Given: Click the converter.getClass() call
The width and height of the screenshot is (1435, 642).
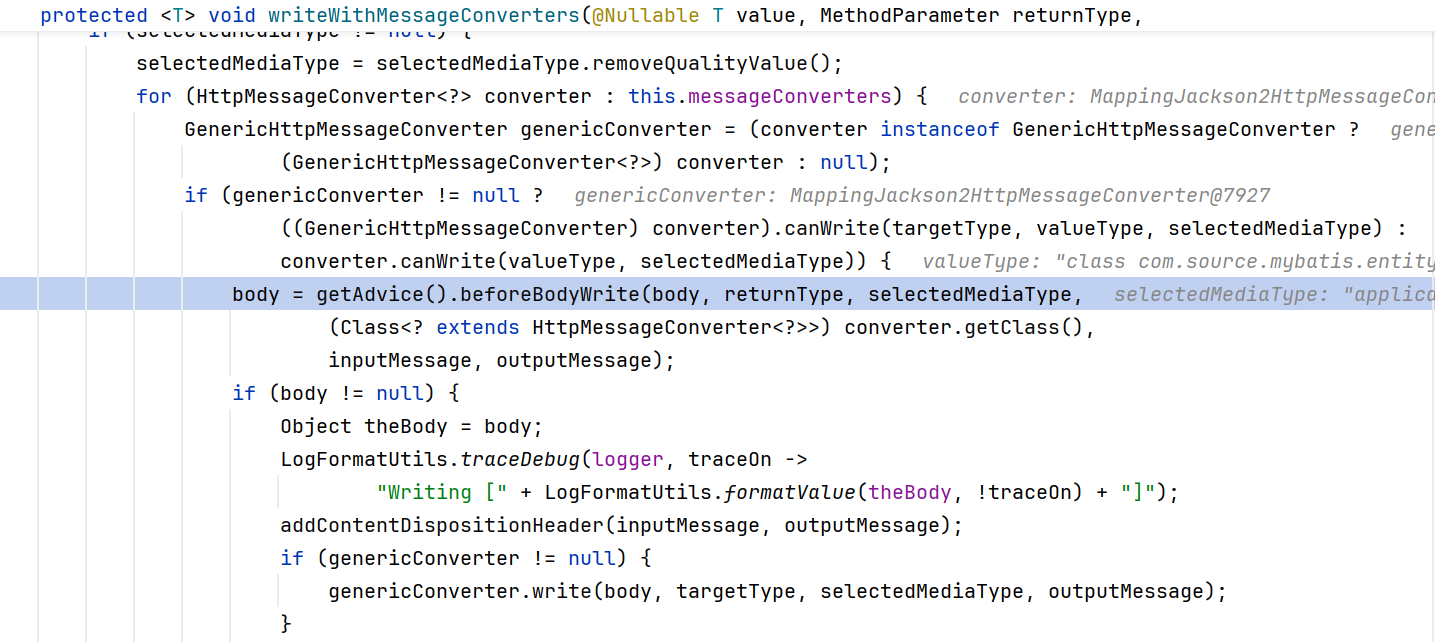Looking at the screenshot, I should [964, 327].
